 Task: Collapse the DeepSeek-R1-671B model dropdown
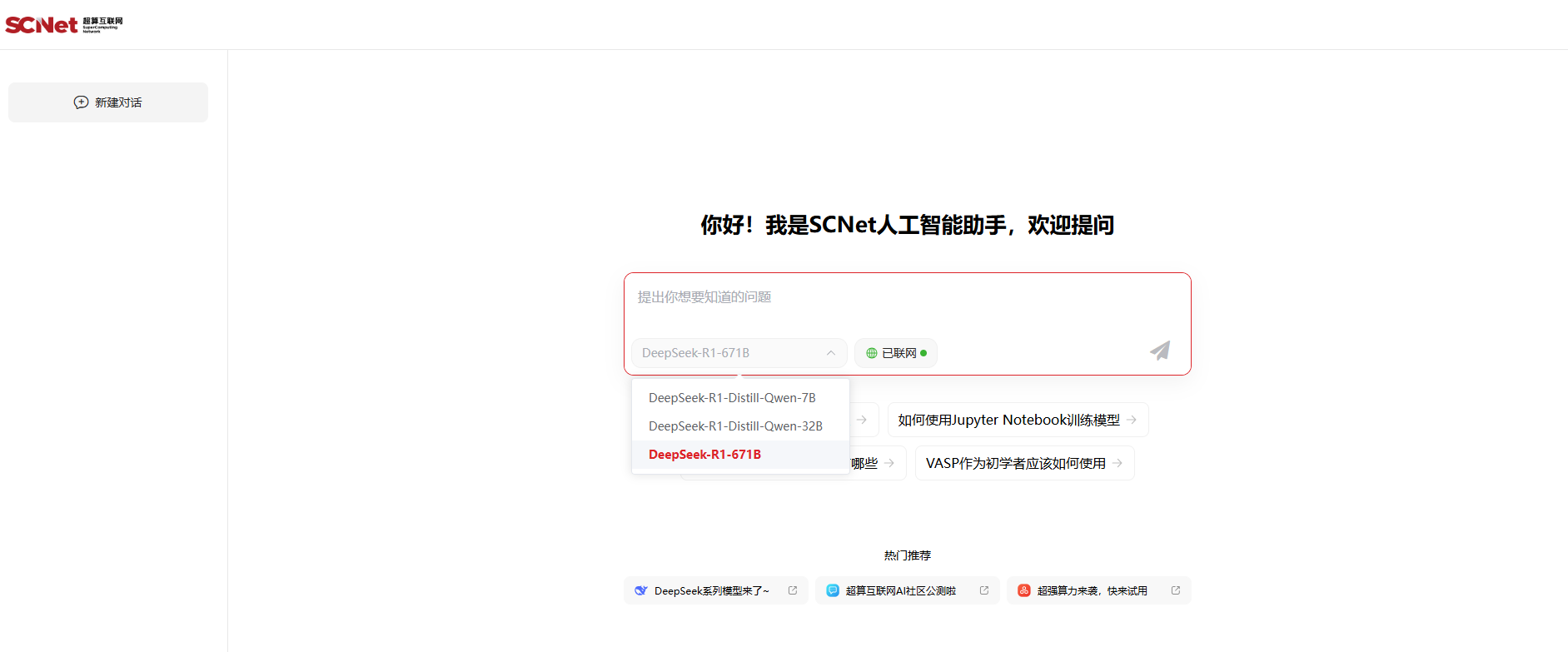(x=739, y=353)
